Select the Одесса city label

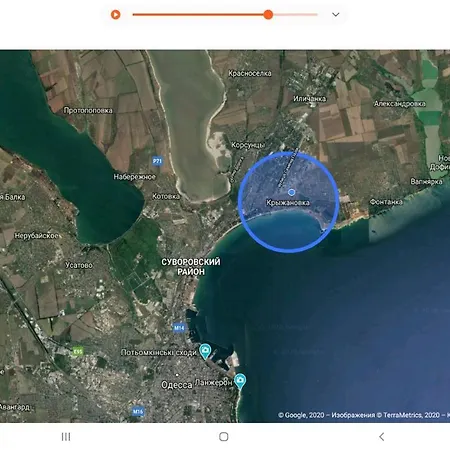[x=176, y=385]
